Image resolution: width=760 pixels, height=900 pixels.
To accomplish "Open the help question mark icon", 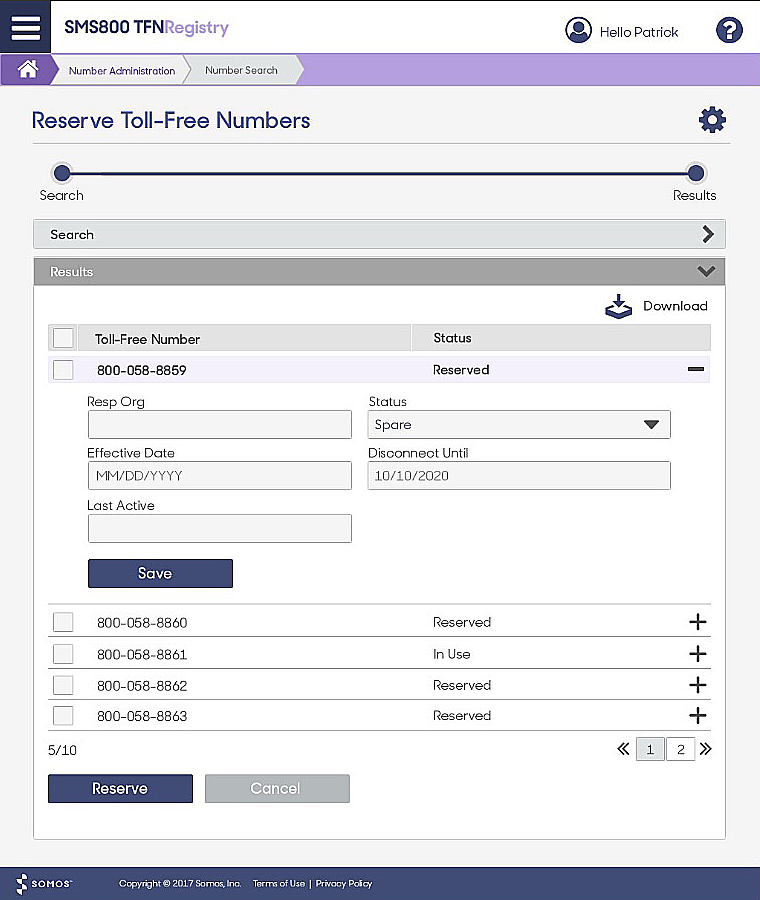I will tap(729, 31).
